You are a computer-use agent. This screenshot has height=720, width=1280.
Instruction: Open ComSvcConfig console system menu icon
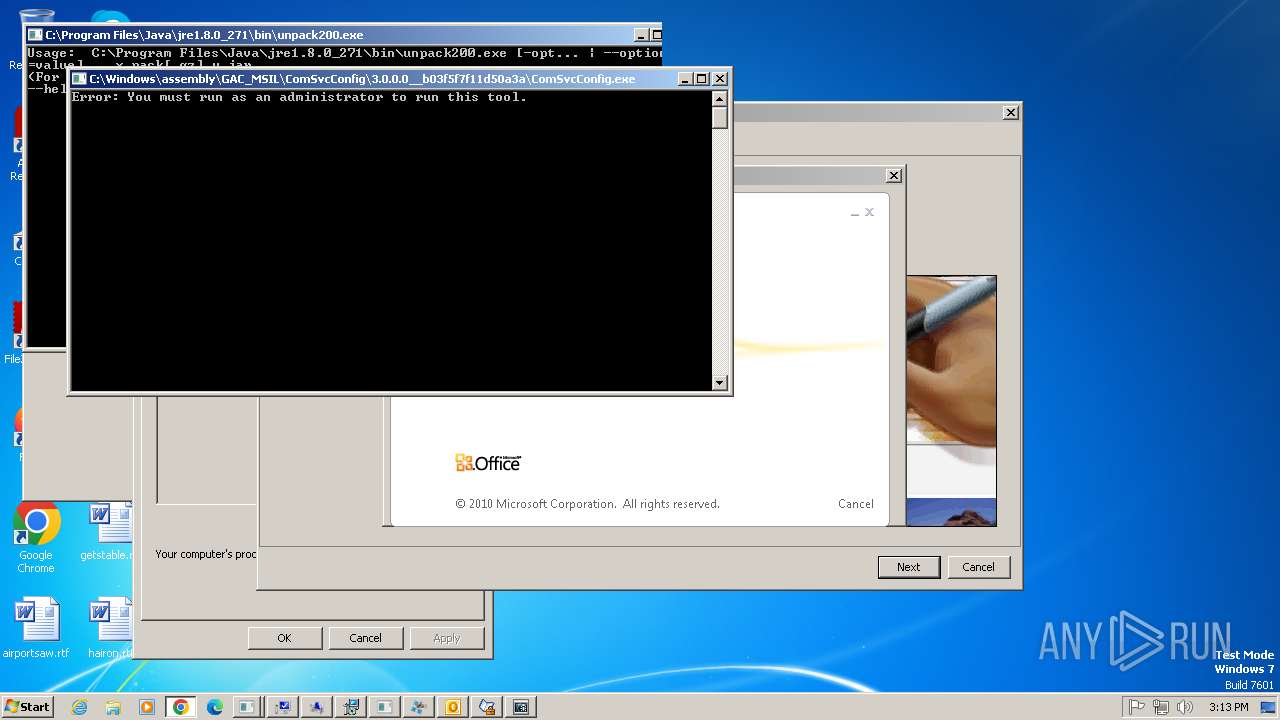pyautogui.click(x=79, y=79)
